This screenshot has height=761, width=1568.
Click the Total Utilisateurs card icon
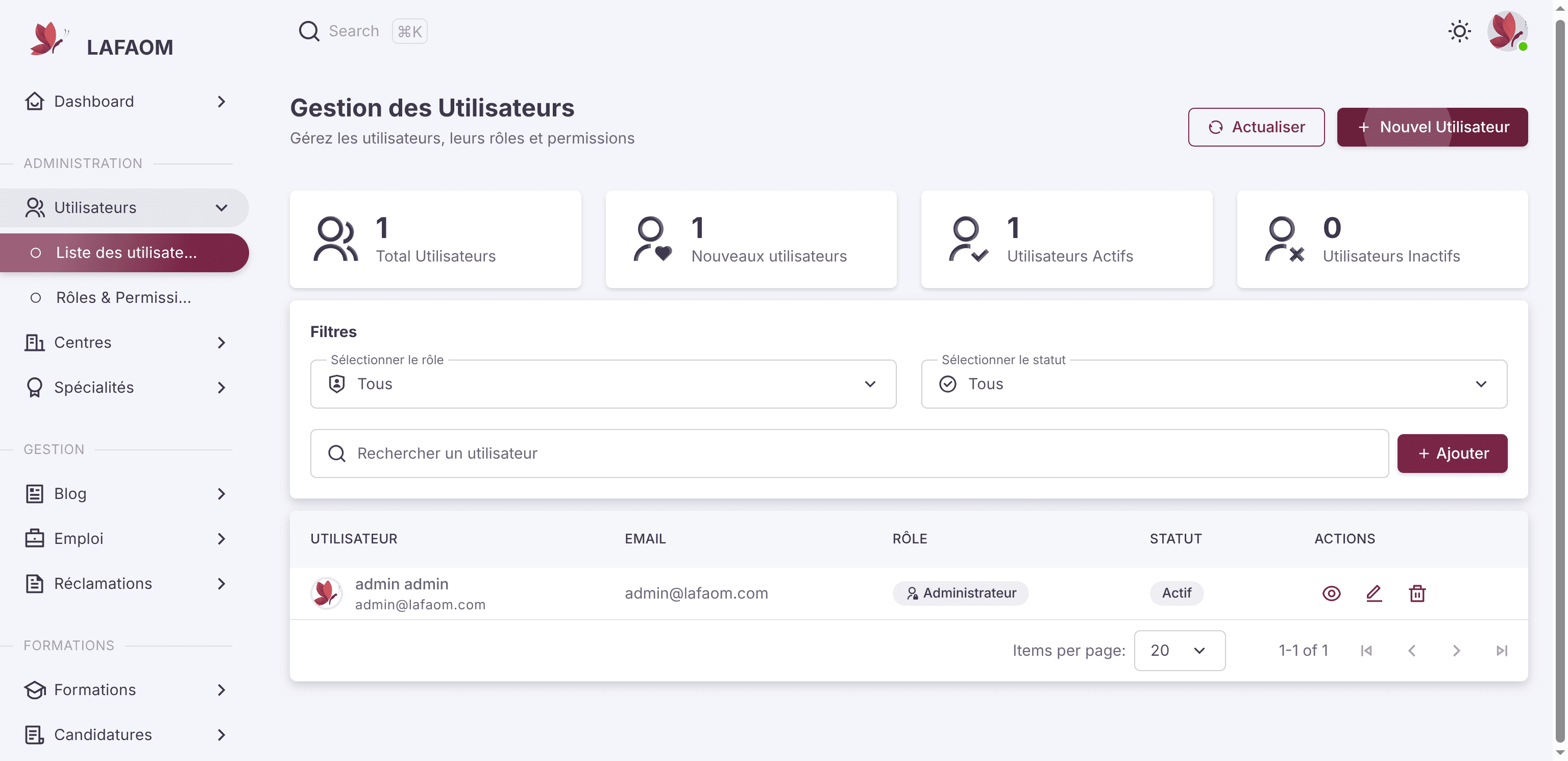click(335, 239)
